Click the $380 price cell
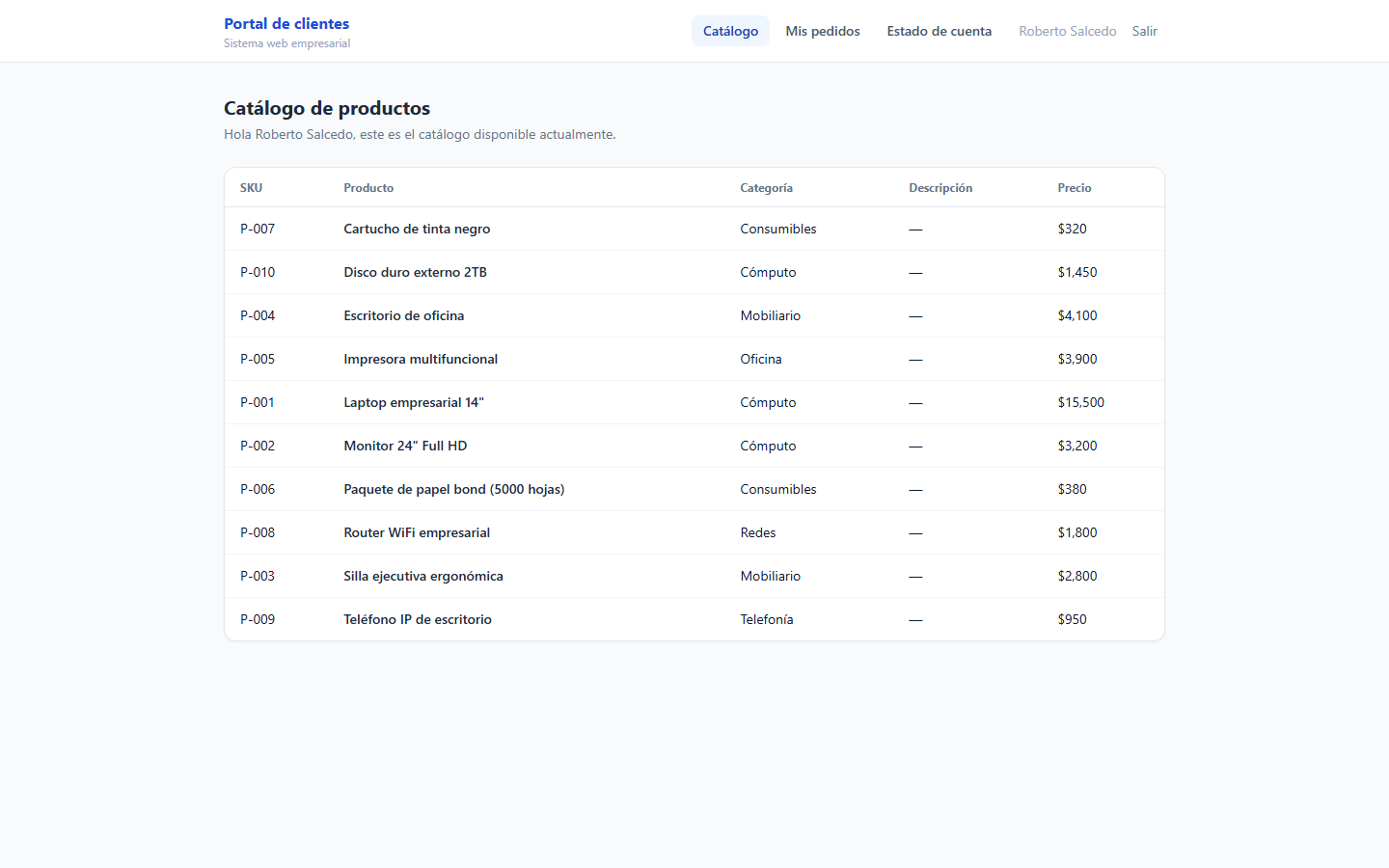This screenshot has width=1389, height=868. click(x=1073, y=489)
